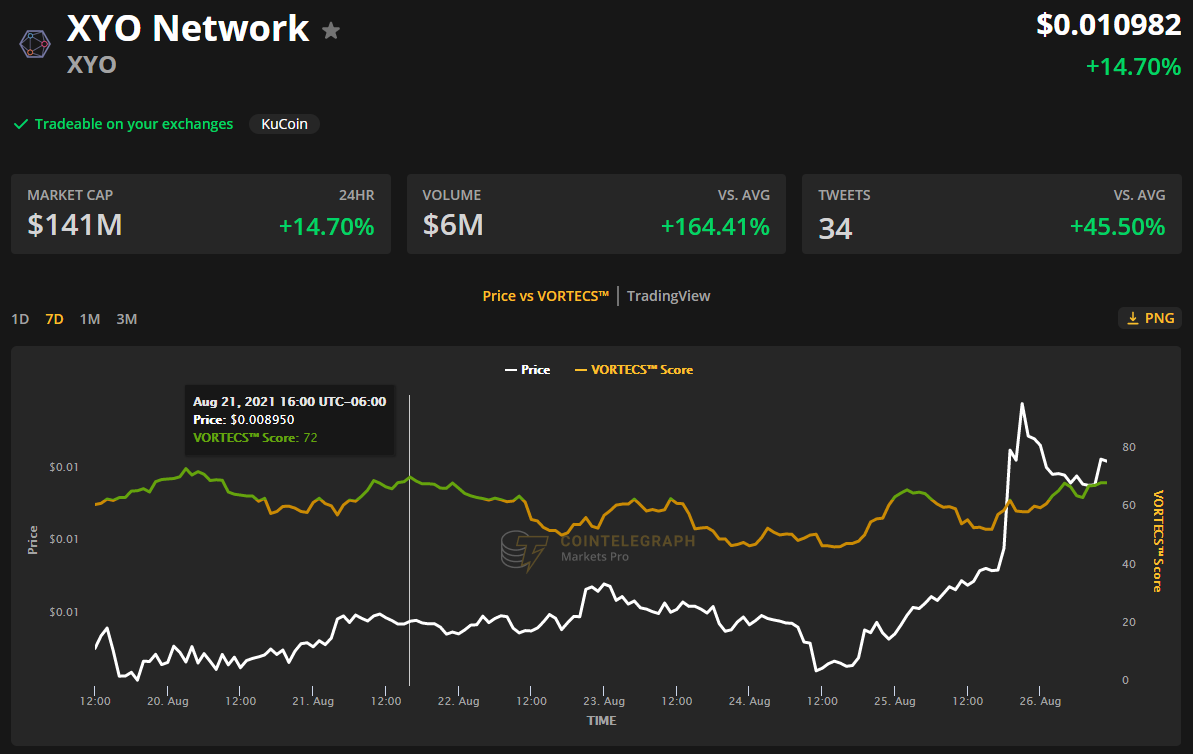Toggle the VORTECS Score legend series
The width and height of the screenshot is (1193, 754).
pos(633,369)
